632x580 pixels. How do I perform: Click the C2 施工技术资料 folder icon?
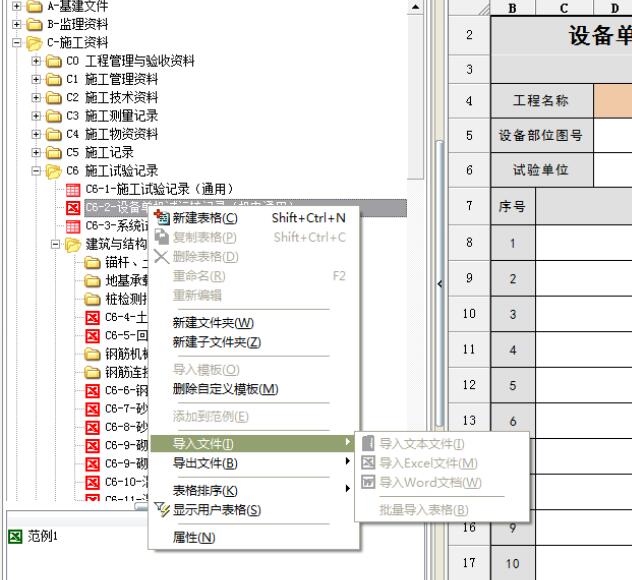[x=54, y=98]
